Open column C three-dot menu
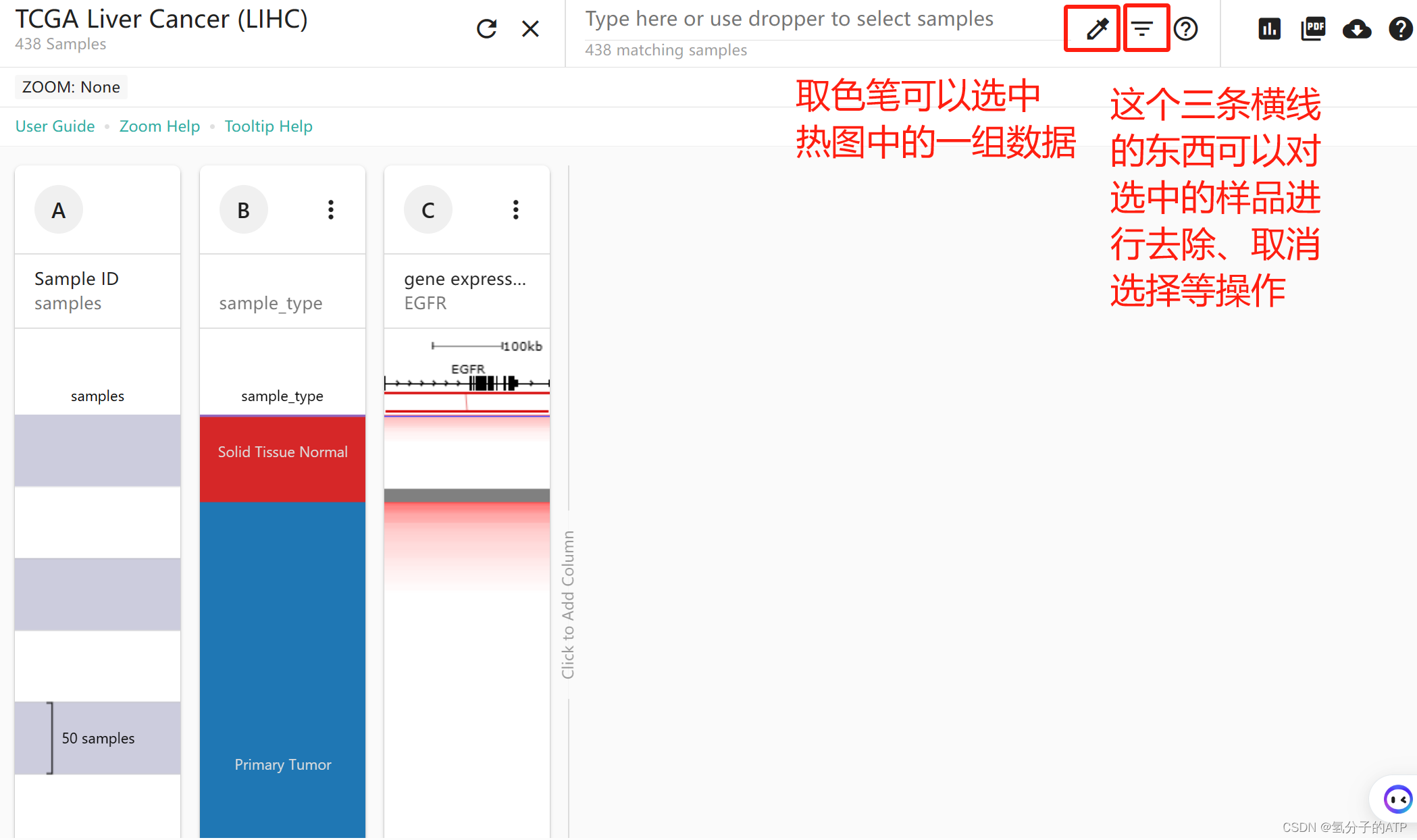This screenshot has height=840, width=1417. [x=515, y=210]
